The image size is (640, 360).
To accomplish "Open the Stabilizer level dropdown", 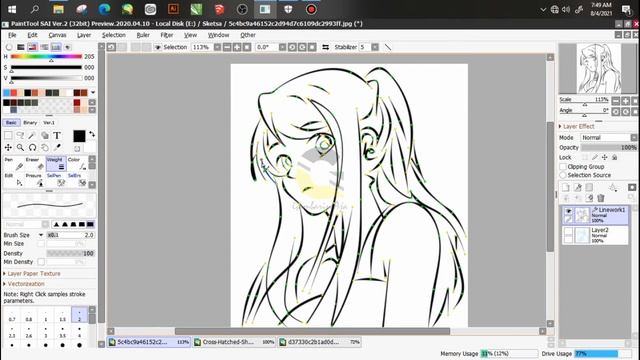I will click(375, 47).
